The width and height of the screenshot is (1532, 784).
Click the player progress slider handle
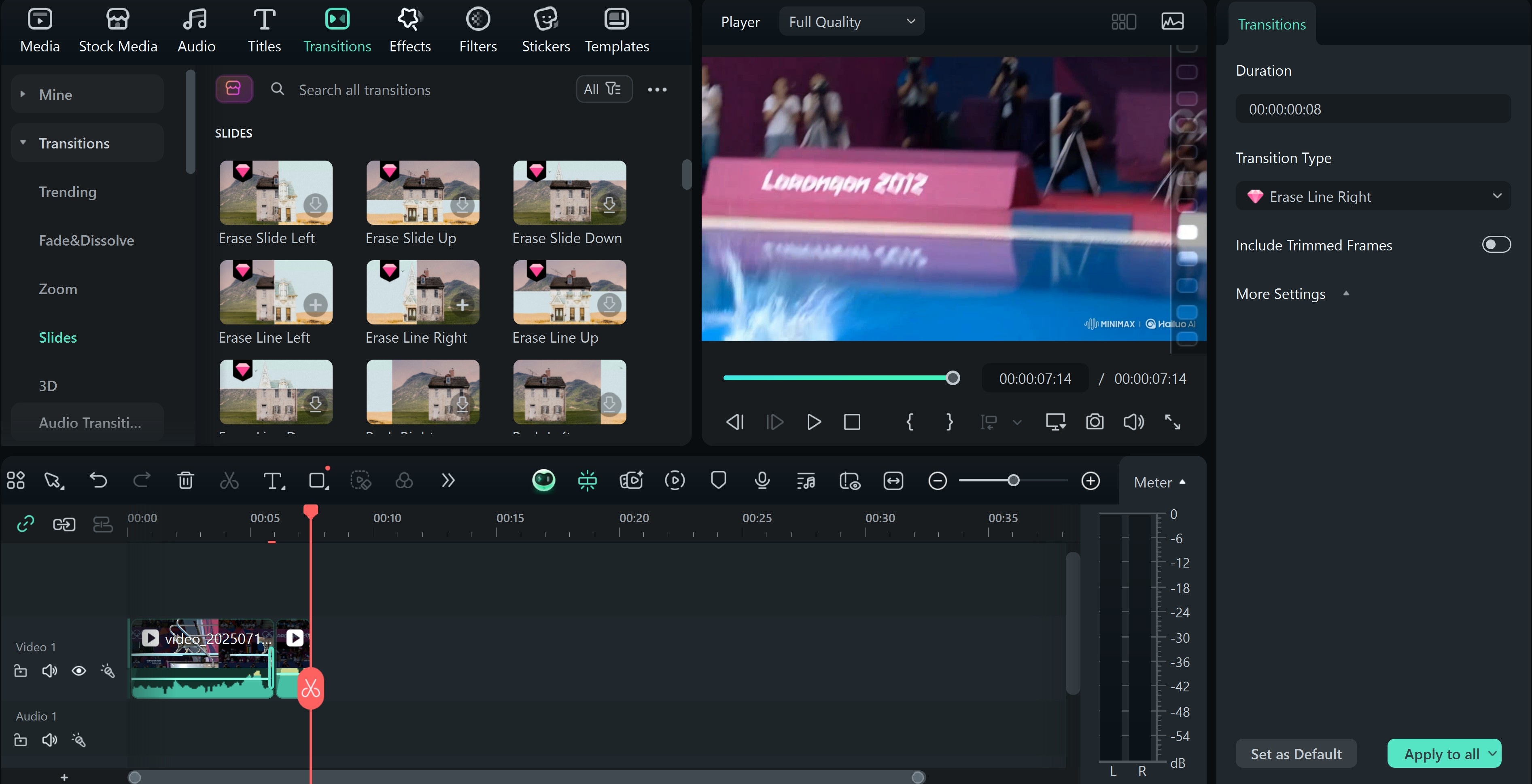[x=953, y=378]
